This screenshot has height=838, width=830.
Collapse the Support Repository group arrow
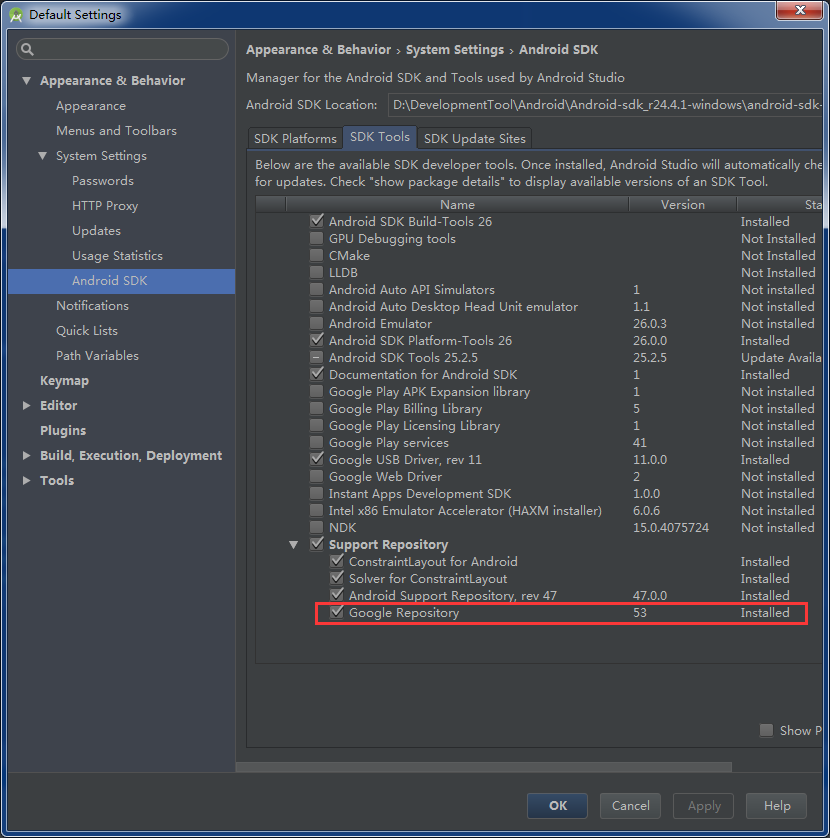coord(293,545)
